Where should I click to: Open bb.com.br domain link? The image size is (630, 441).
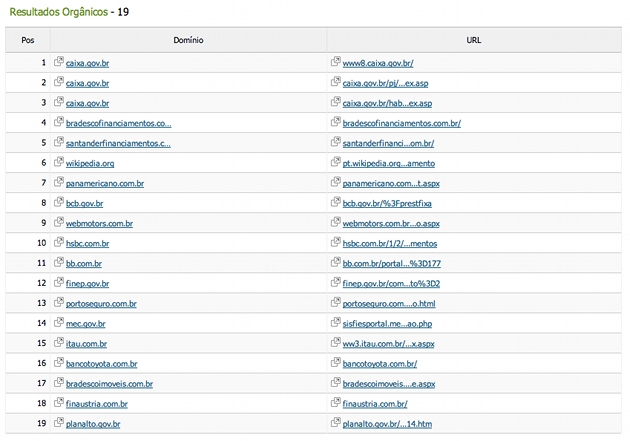pyautogui.click(x=84, y=264)
